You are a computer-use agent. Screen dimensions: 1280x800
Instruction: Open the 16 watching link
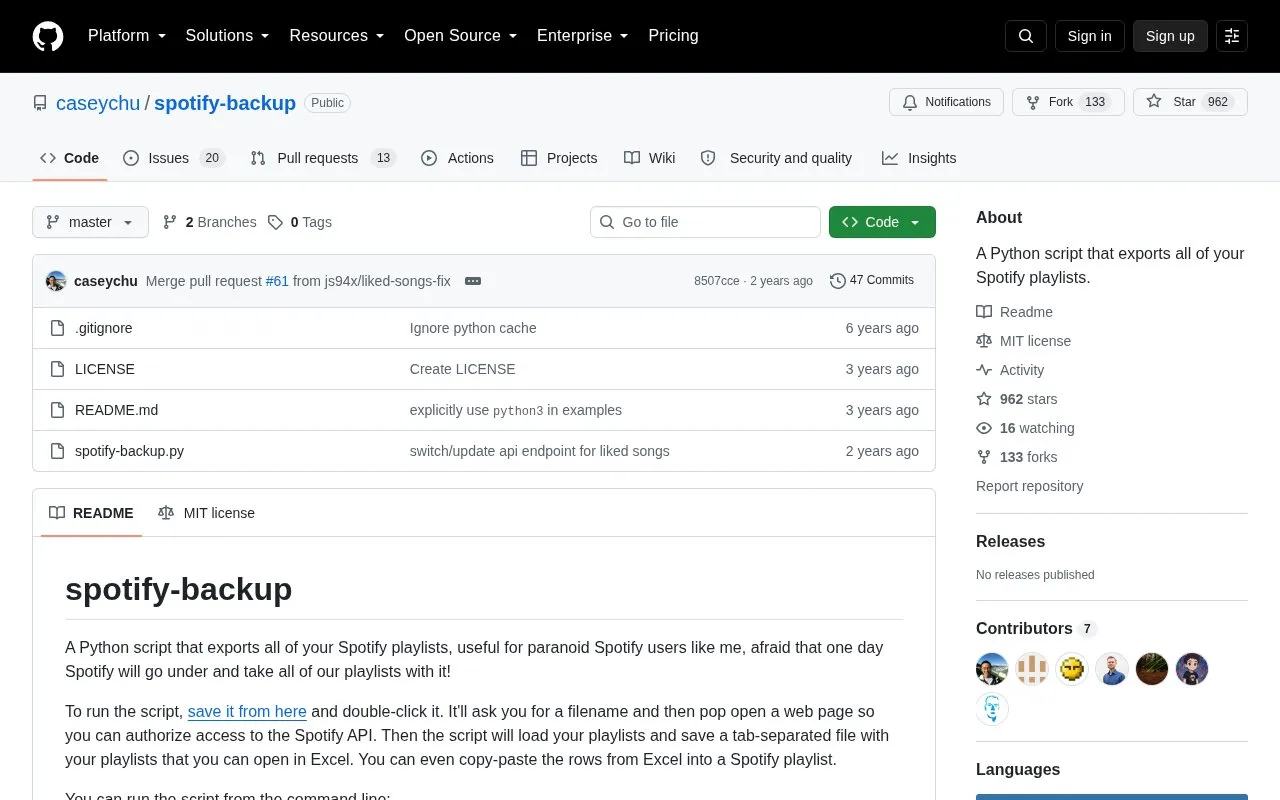[x=1025, y=428]
